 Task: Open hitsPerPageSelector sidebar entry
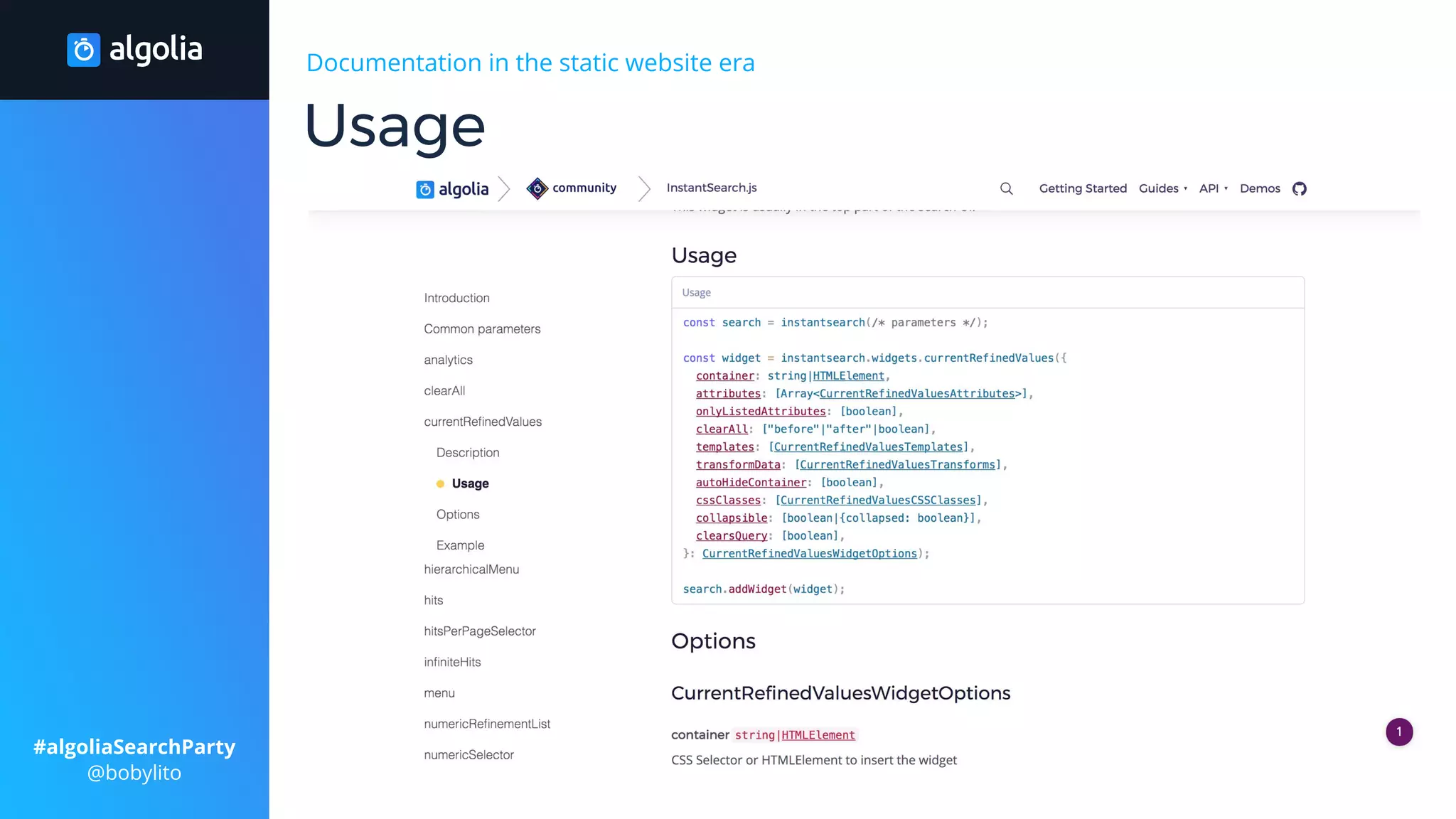point(480,631)
